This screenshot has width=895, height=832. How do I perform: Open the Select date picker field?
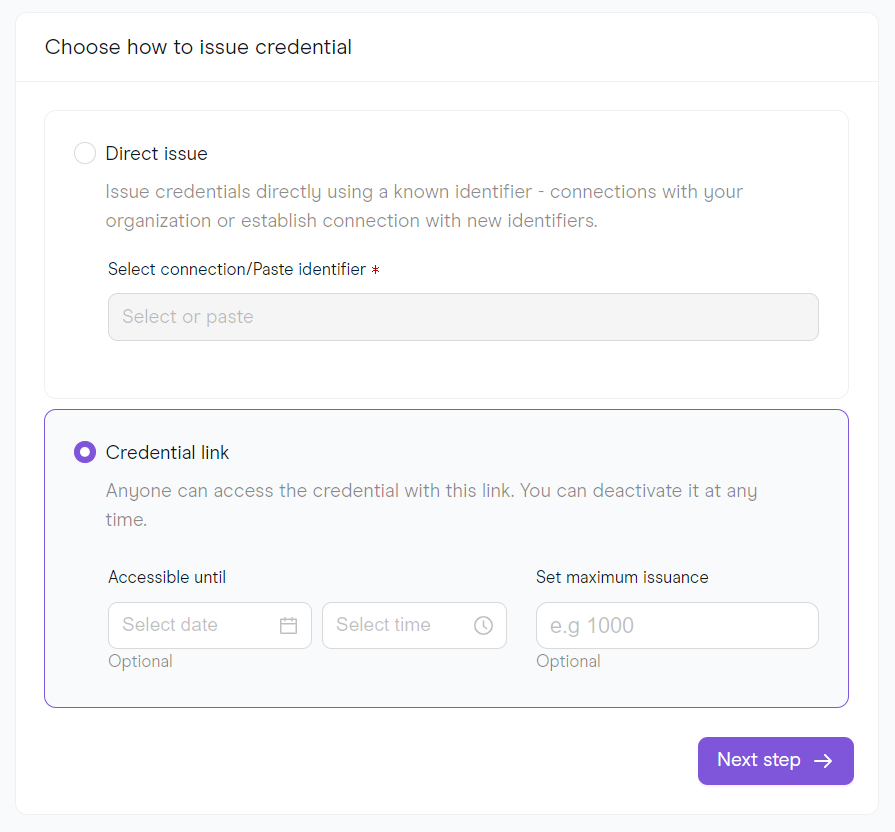point(209,625)
